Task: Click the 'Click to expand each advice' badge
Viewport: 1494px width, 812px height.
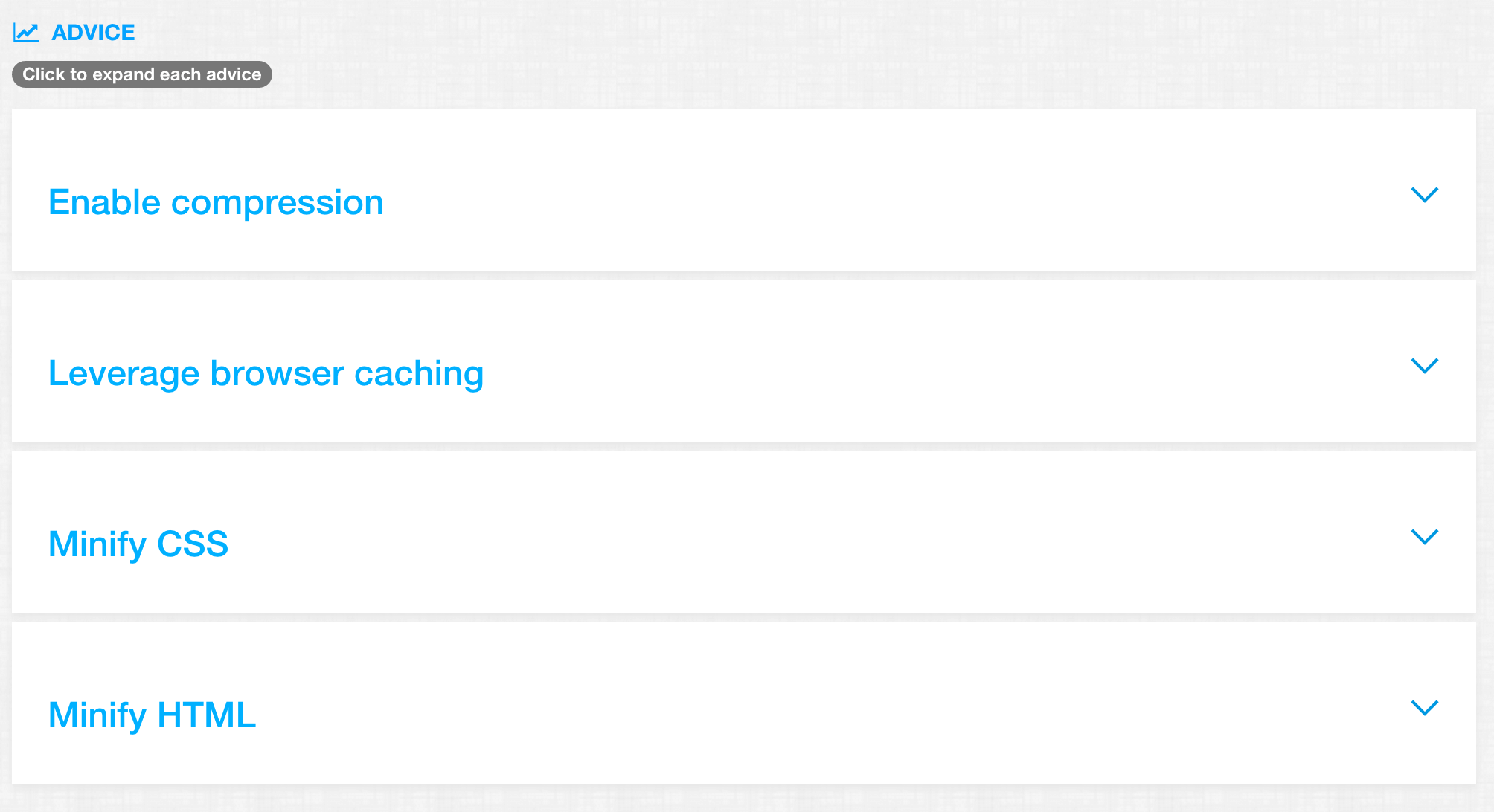Action: (142, 74)
